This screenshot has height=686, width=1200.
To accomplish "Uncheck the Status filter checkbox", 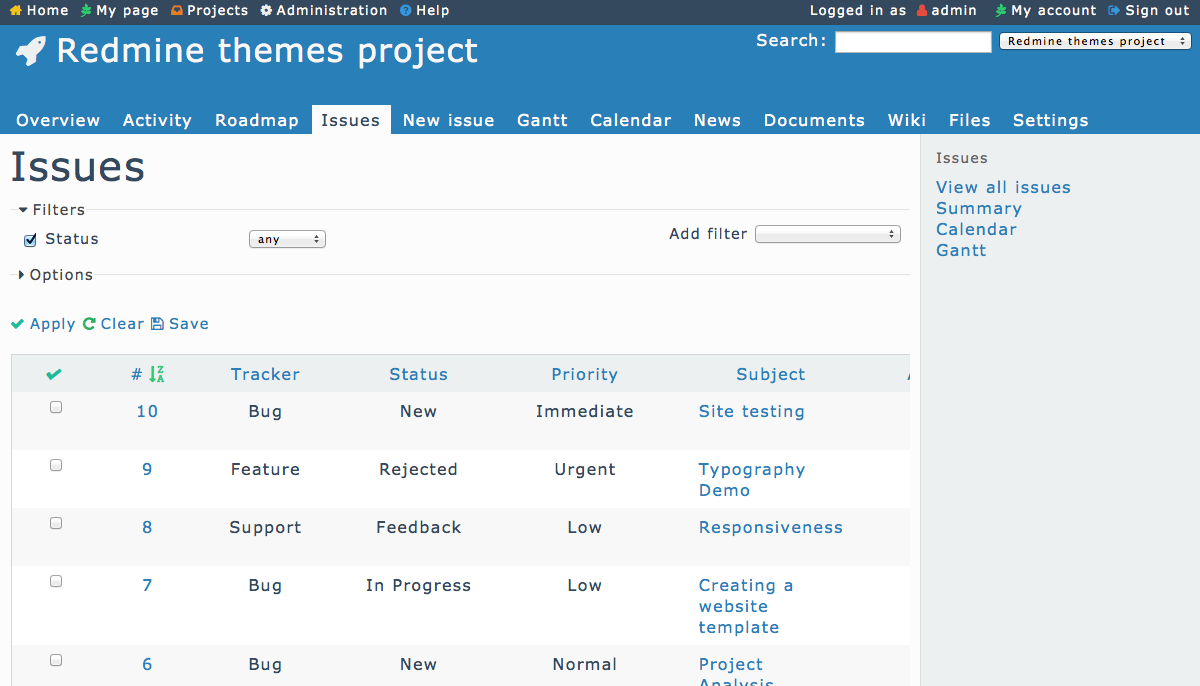I will pyautogui.click(x=30, y=240).
